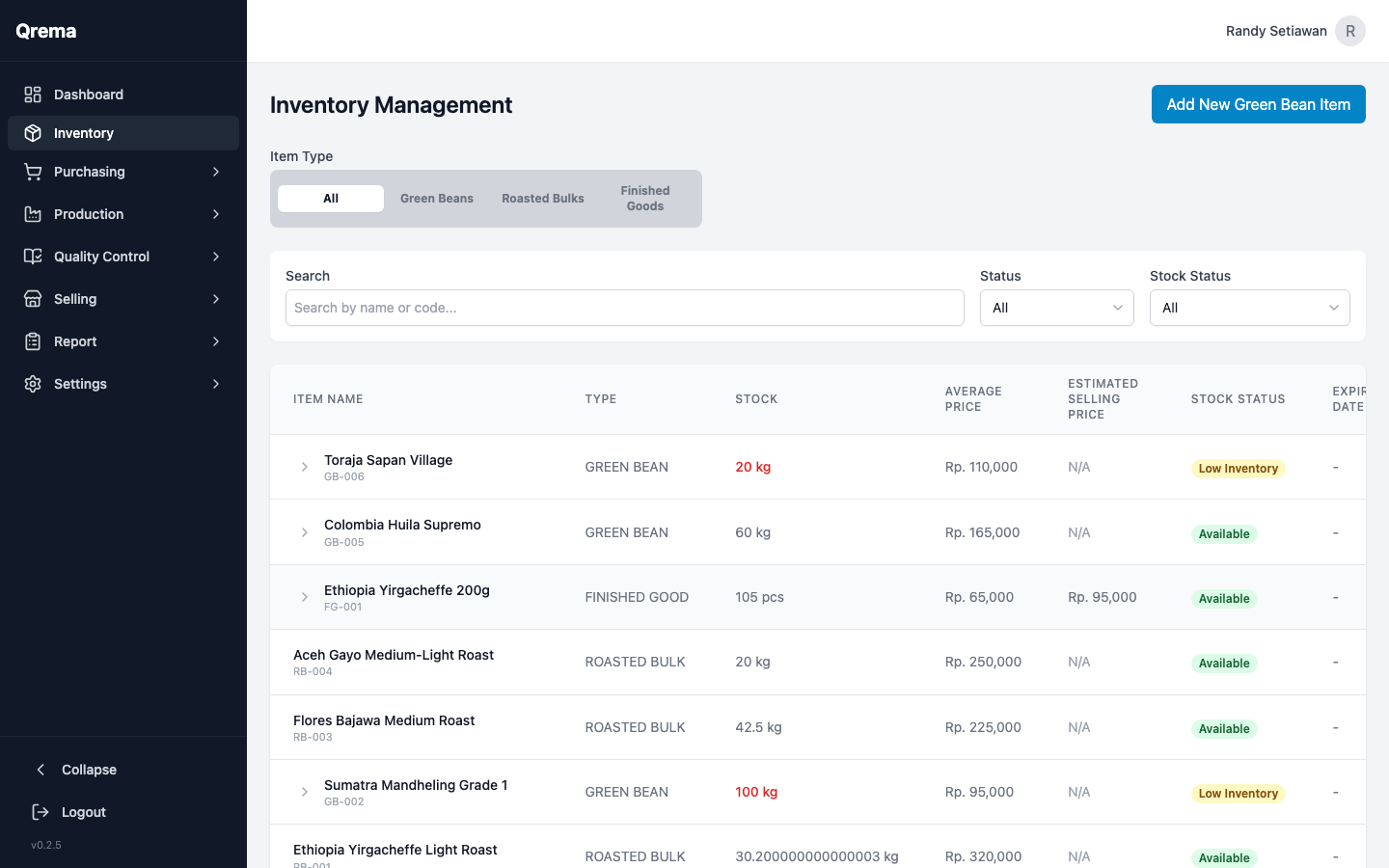Click the Logout icon

(40, 812)
